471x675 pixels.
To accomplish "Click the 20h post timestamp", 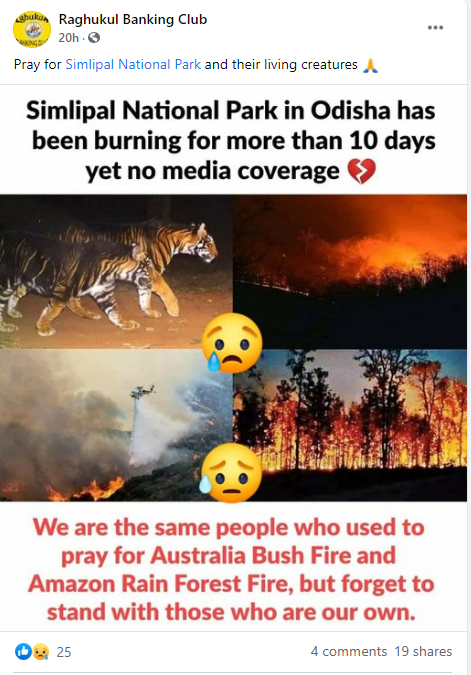I will click(68, 38).
